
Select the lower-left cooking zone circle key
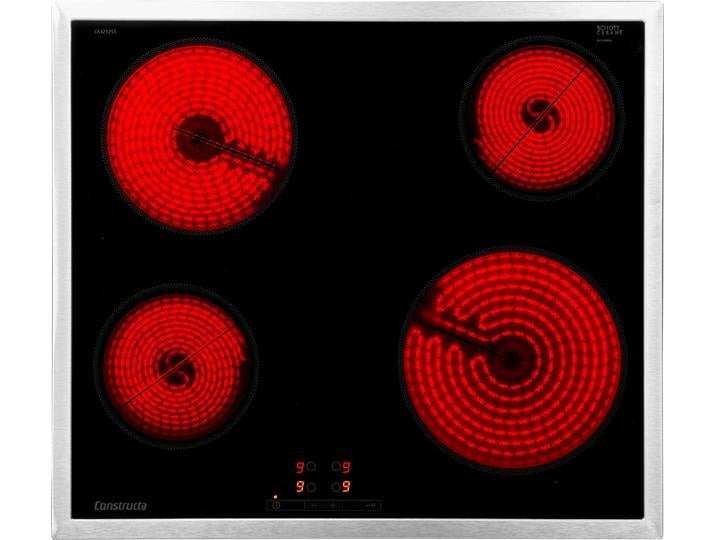(311, 488)
